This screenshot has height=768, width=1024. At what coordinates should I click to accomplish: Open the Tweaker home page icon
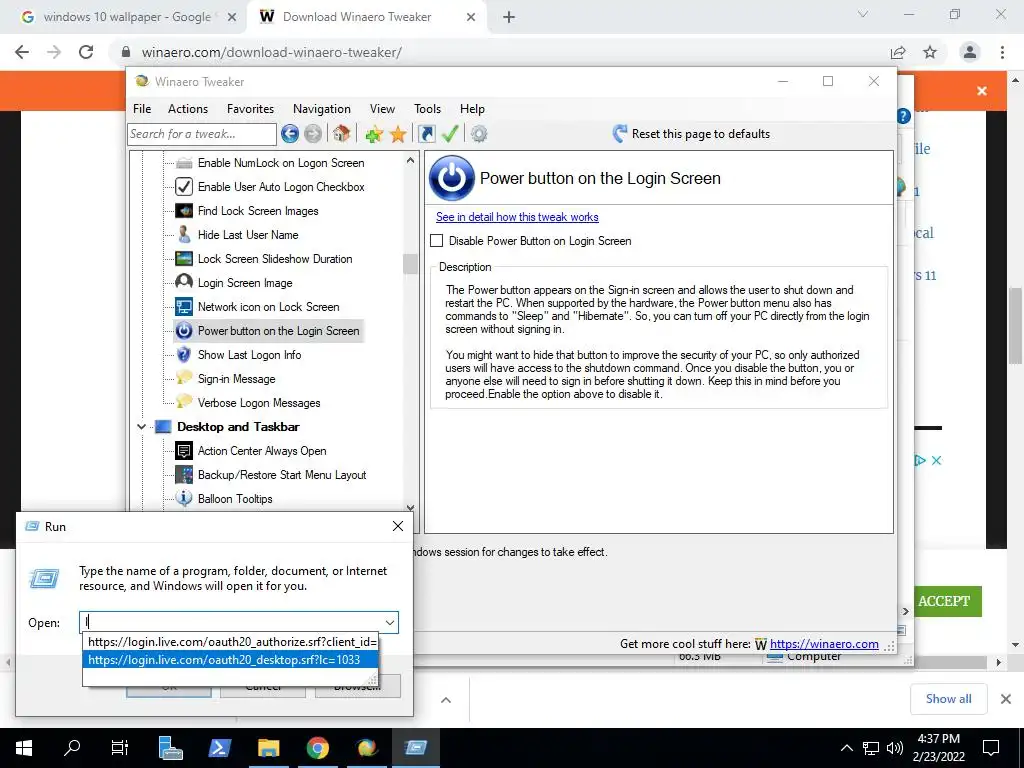coord(341,134)
